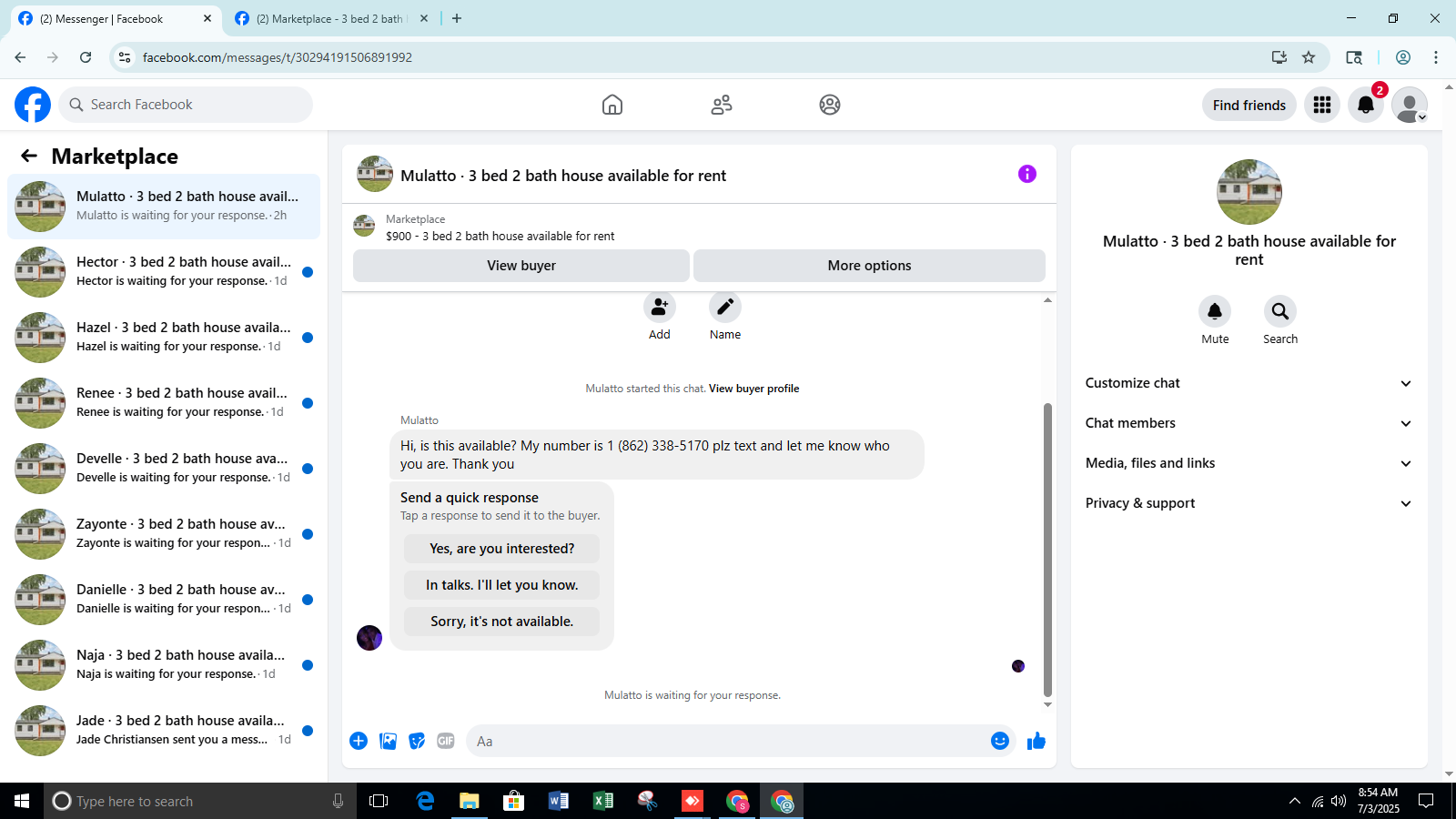The image size is (1456, 819).
Task: Choose a sticker
Action: [x=417, y=741]
